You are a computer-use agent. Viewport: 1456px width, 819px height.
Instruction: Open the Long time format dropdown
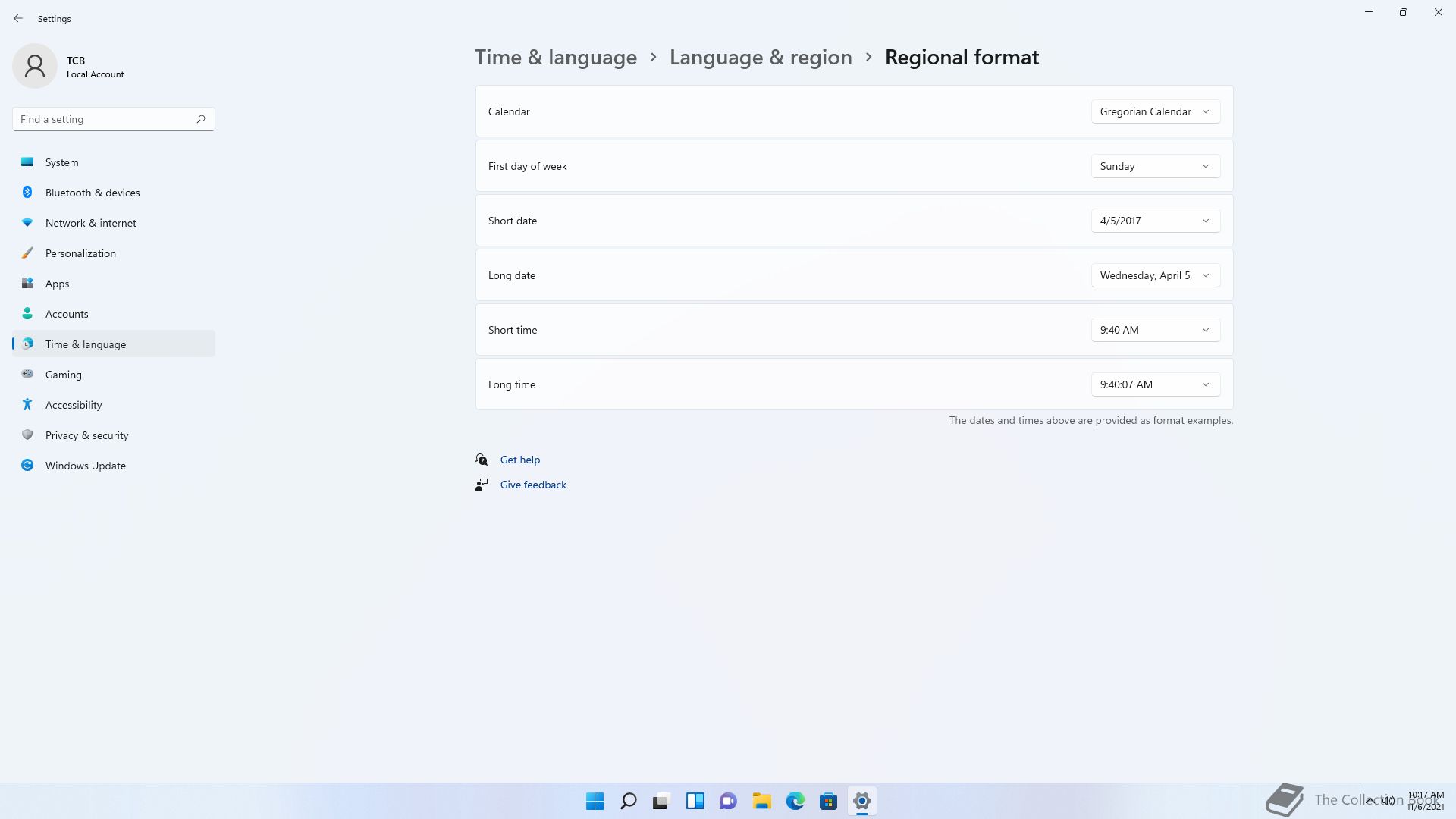(1156, 384)
